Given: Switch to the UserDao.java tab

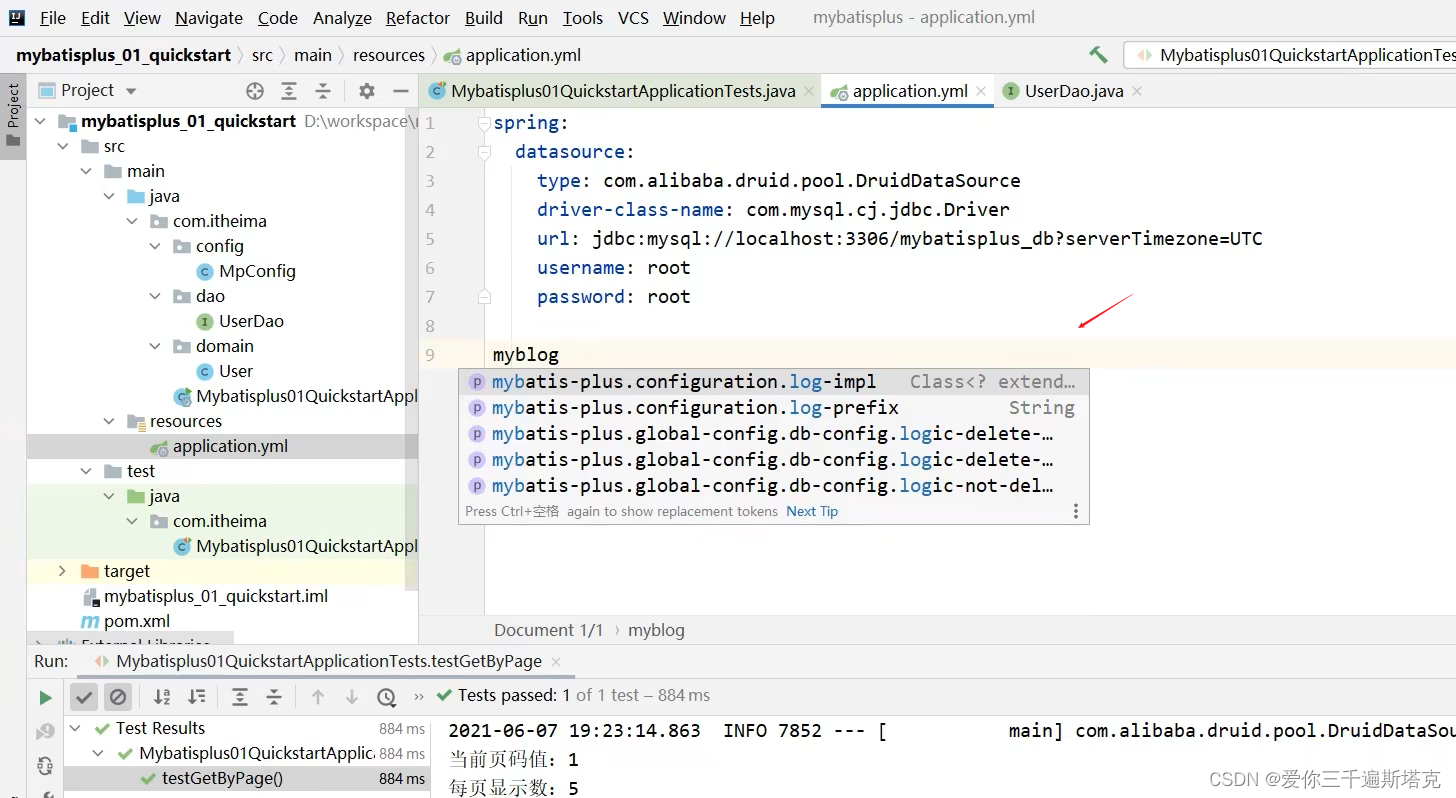Looking at the screenshot, I should [1074, 90].
